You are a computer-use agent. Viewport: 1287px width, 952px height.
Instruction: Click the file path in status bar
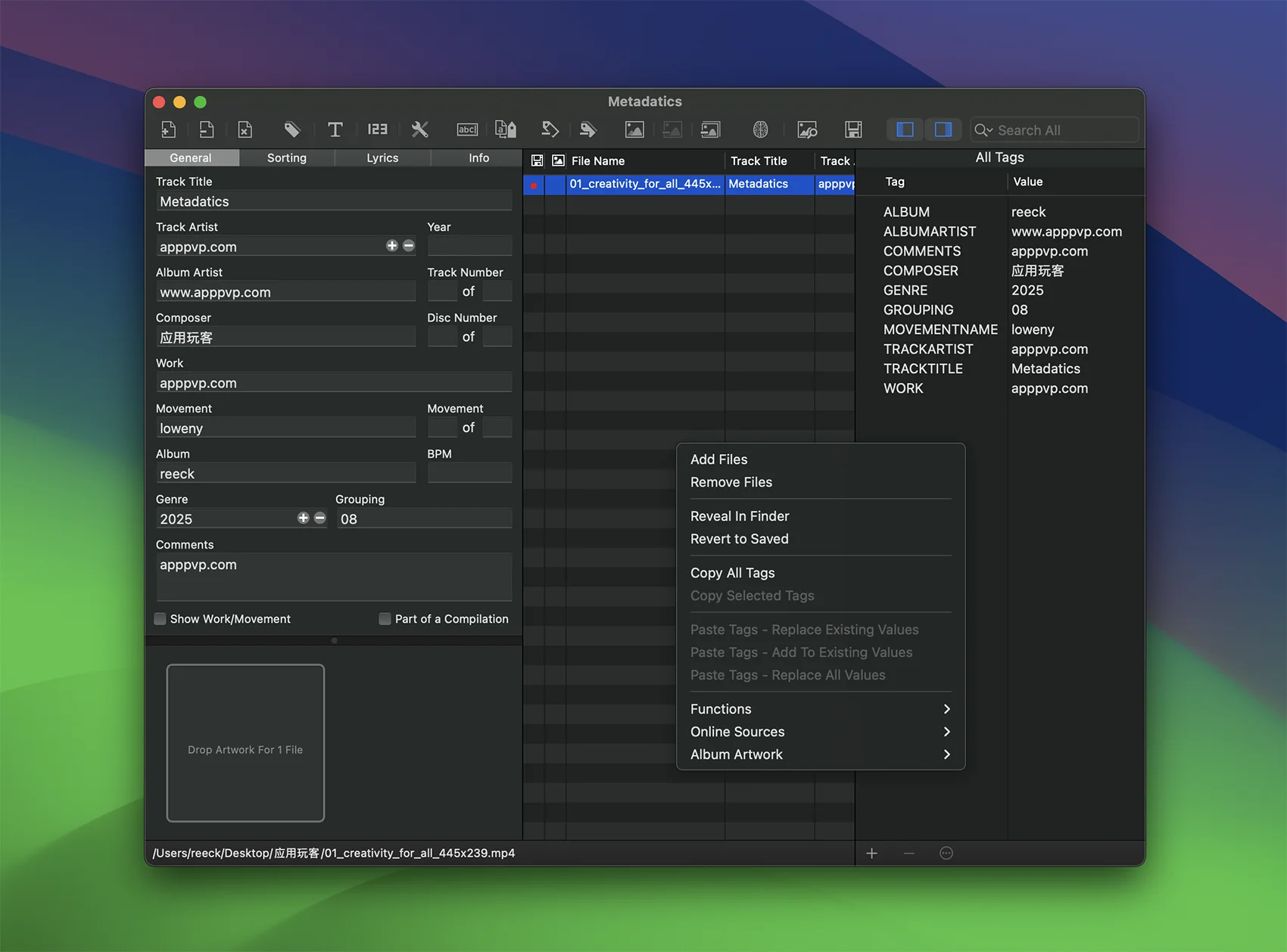point(334,853)
